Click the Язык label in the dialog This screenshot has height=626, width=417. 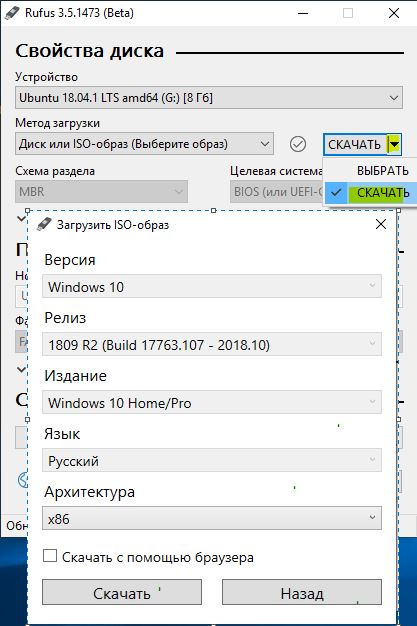coord(62,434)
